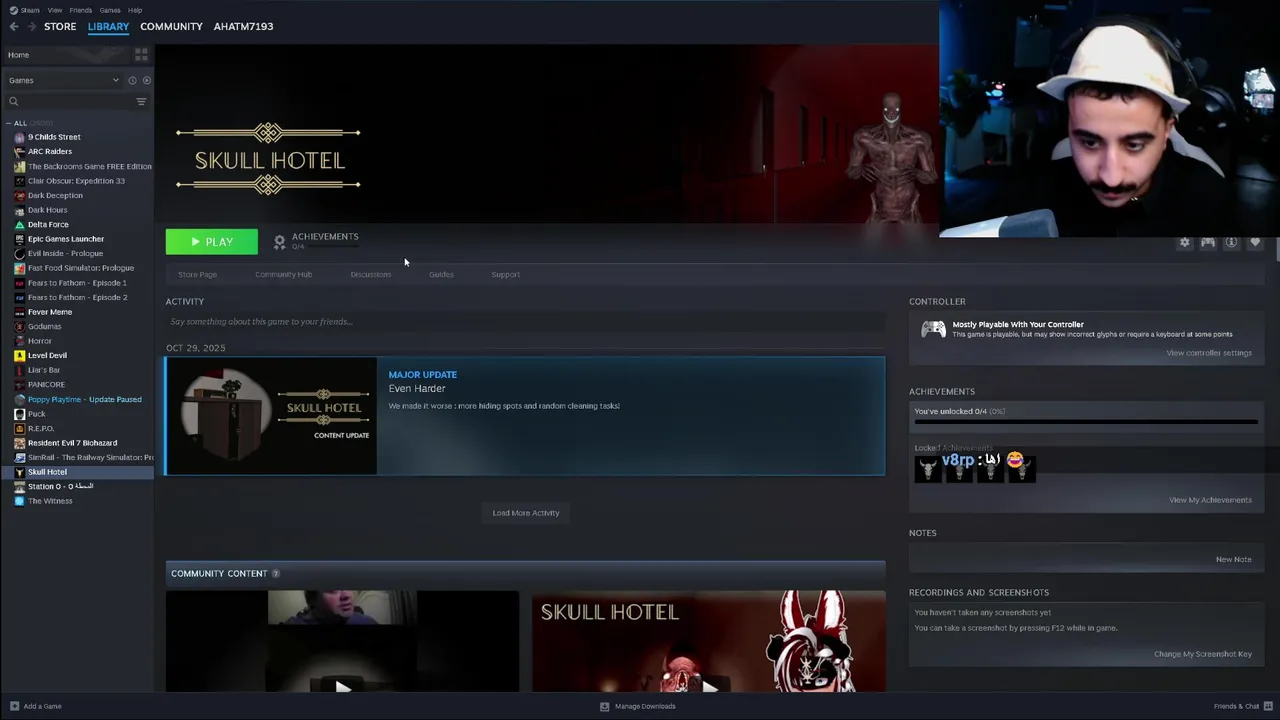Viewport: 1280px width, 720px height.
Task: Select the Epic Games Launcher icon
Action: [x=19, y=239]
